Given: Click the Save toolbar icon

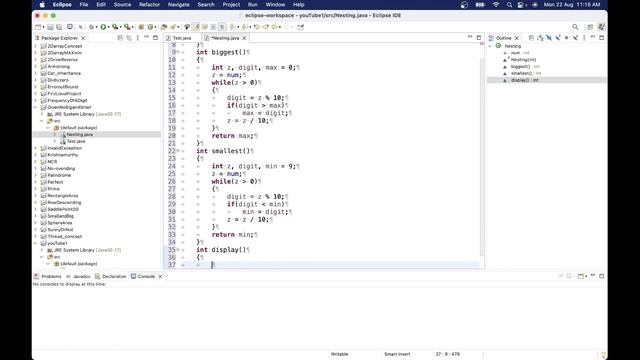Looking at the screenshot, I should click(x=50, y=27).
